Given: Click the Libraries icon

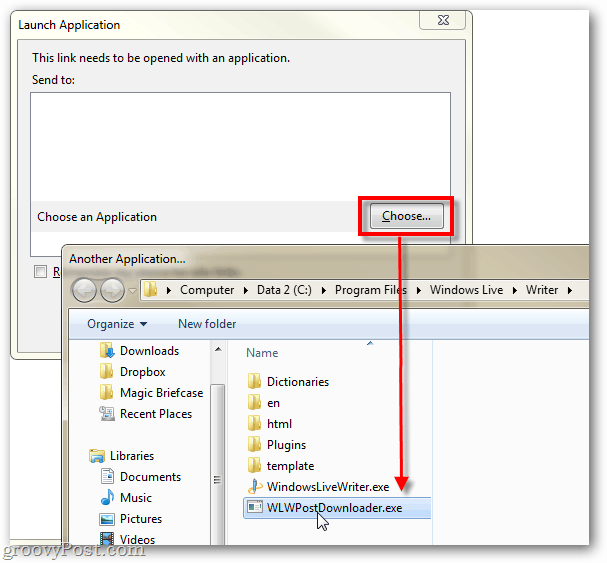Looking at the screenshot, I should 97,456.
